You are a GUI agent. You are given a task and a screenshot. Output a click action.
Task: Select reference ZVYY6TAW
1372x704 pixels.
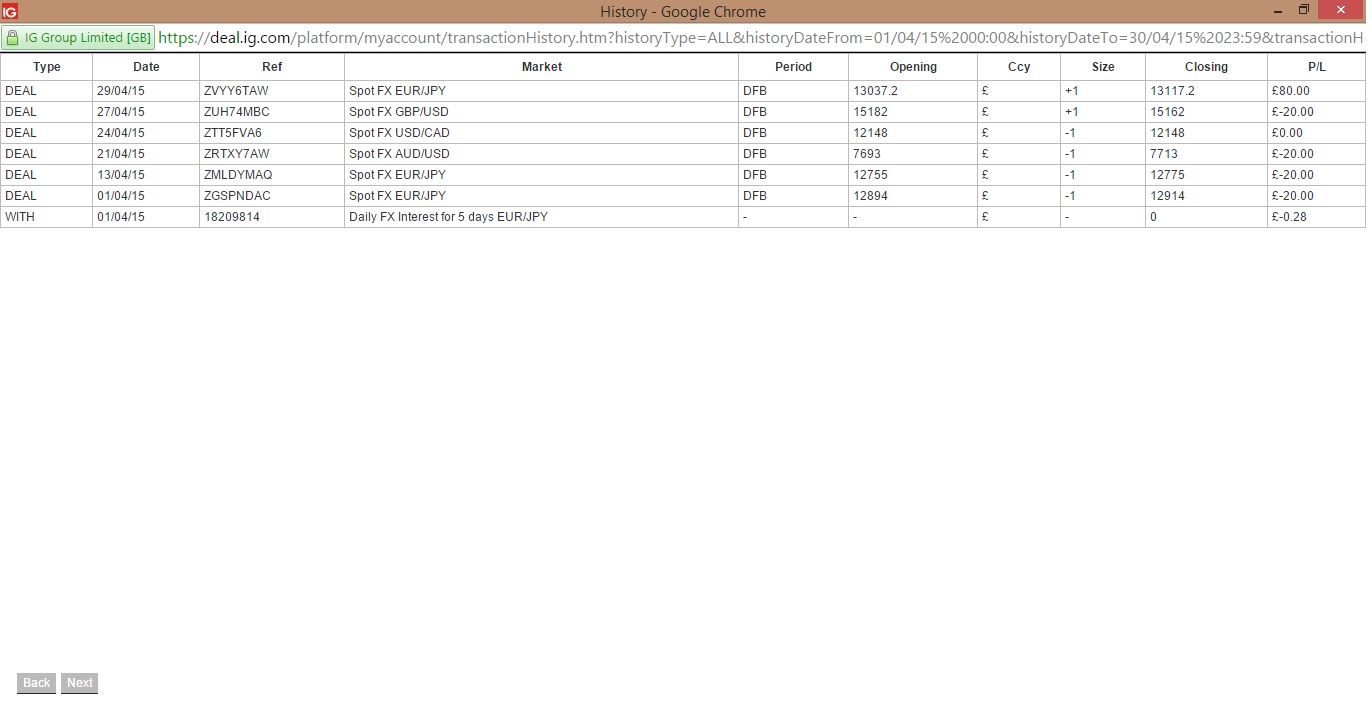pos(236,91)
